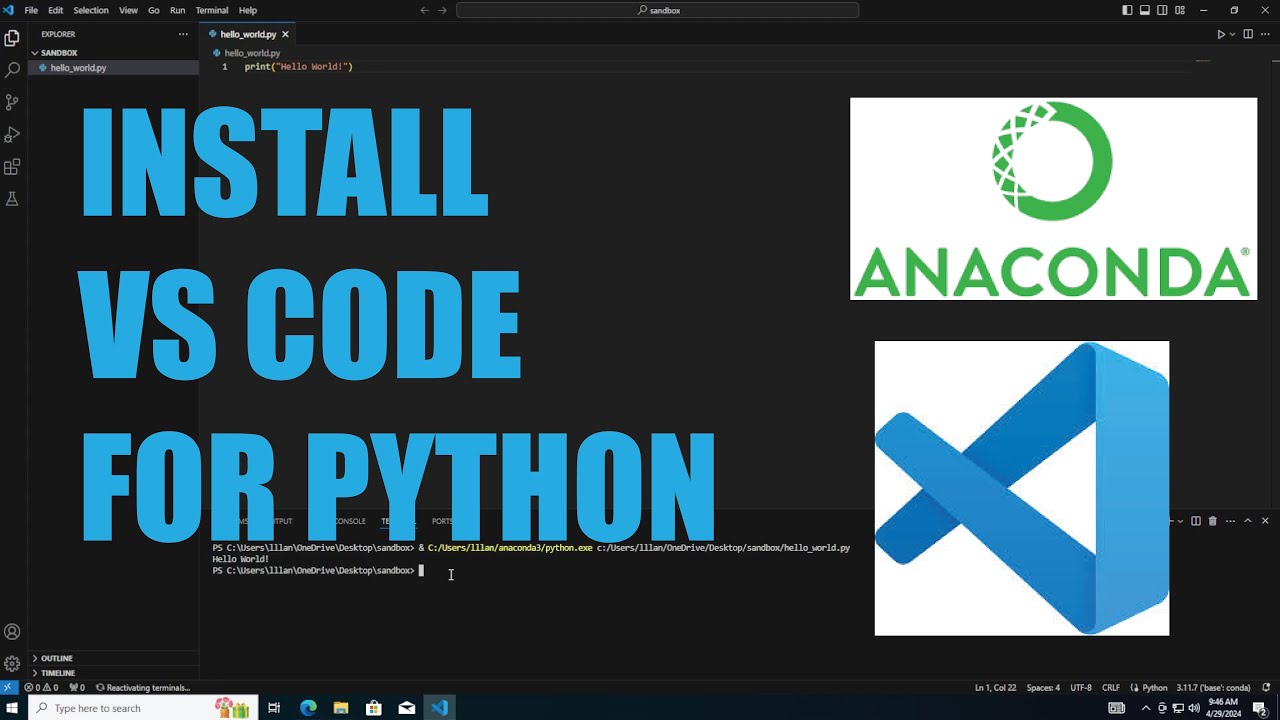Viewport: 1280px width, 720px height.
Task: Open the run button dropdown arrow
Action: [1232, 34]
